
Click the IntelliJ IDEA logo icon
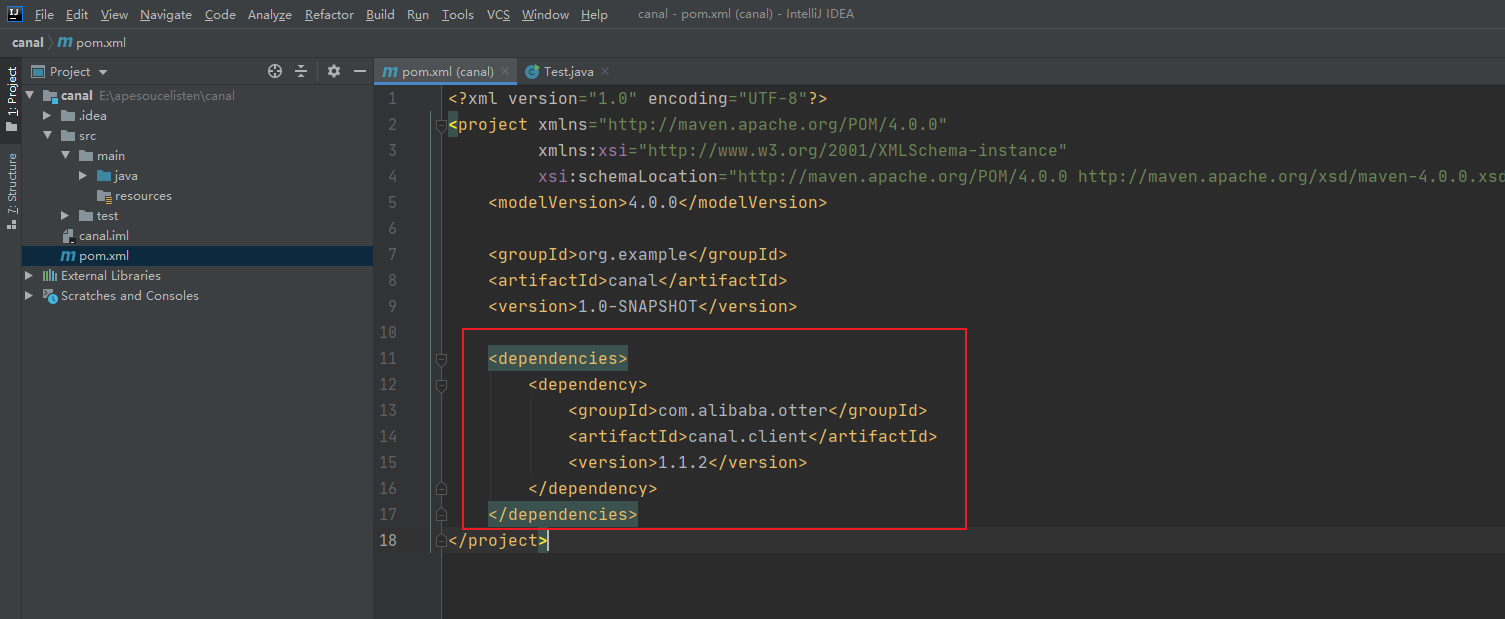(x=16, y=14)
